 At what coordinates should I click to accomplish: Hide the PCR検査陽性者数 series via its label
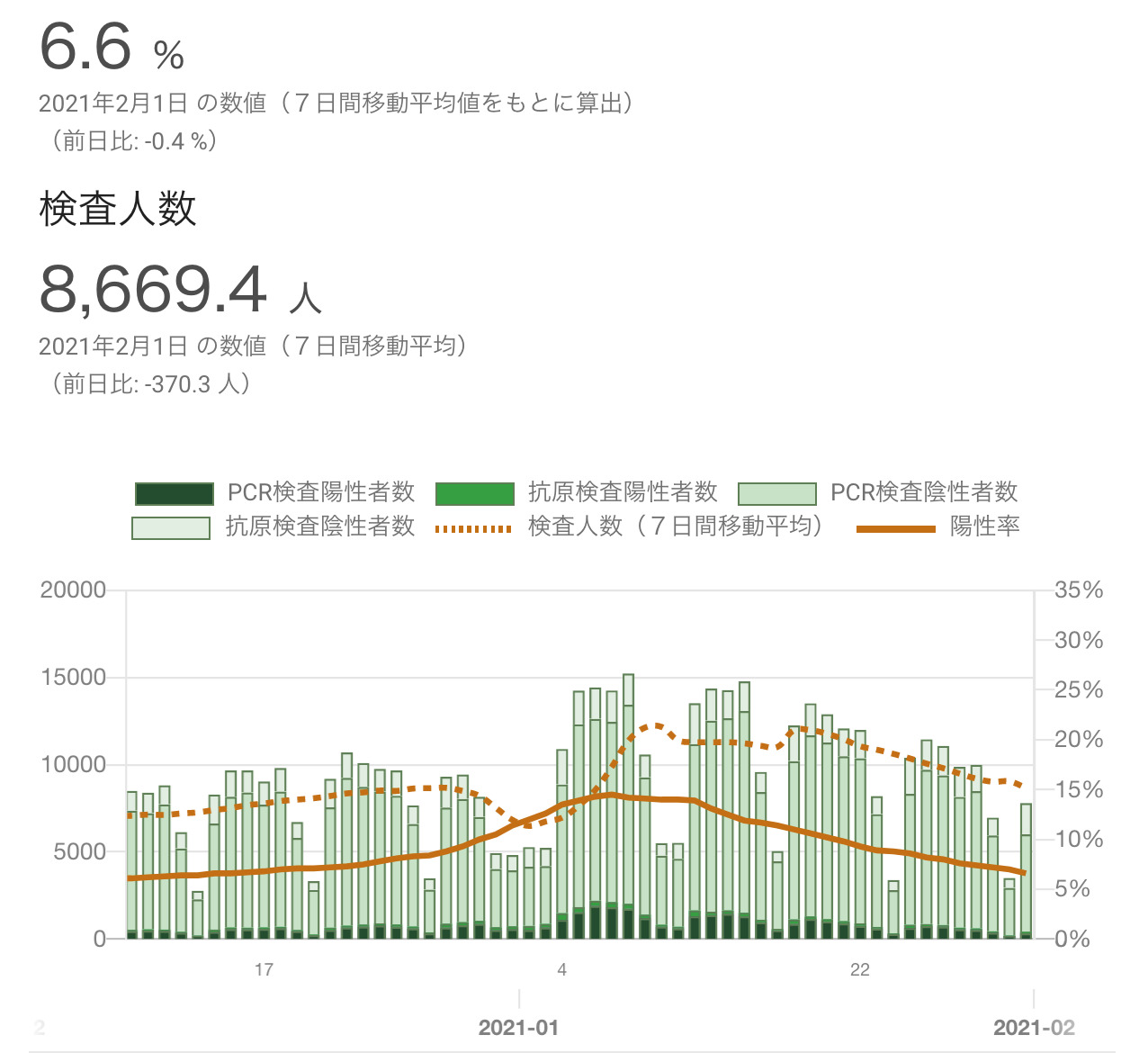click(x=320, y=492)
